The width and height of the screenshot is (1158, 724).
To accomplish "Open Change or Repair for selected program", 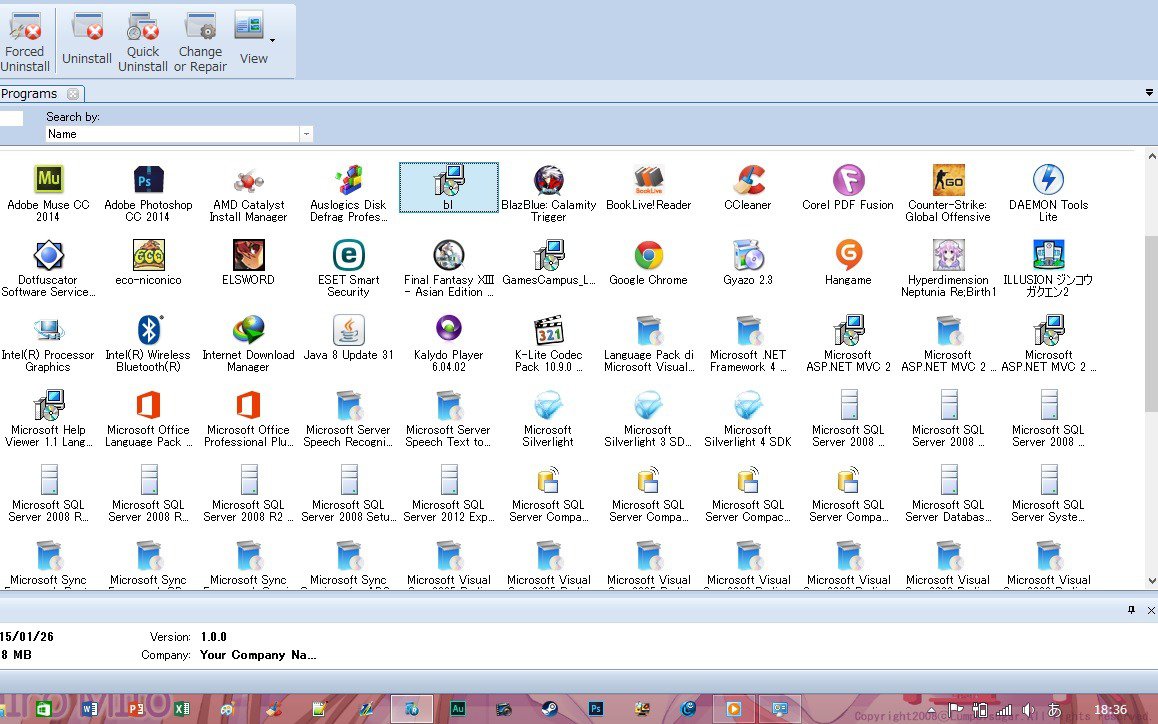I will coord(200,41).
